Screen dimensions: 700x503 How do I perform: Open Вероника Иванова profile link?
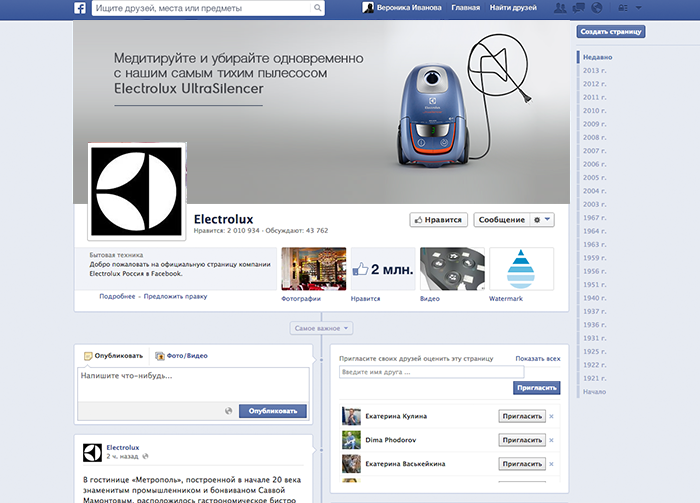[409, 8]
